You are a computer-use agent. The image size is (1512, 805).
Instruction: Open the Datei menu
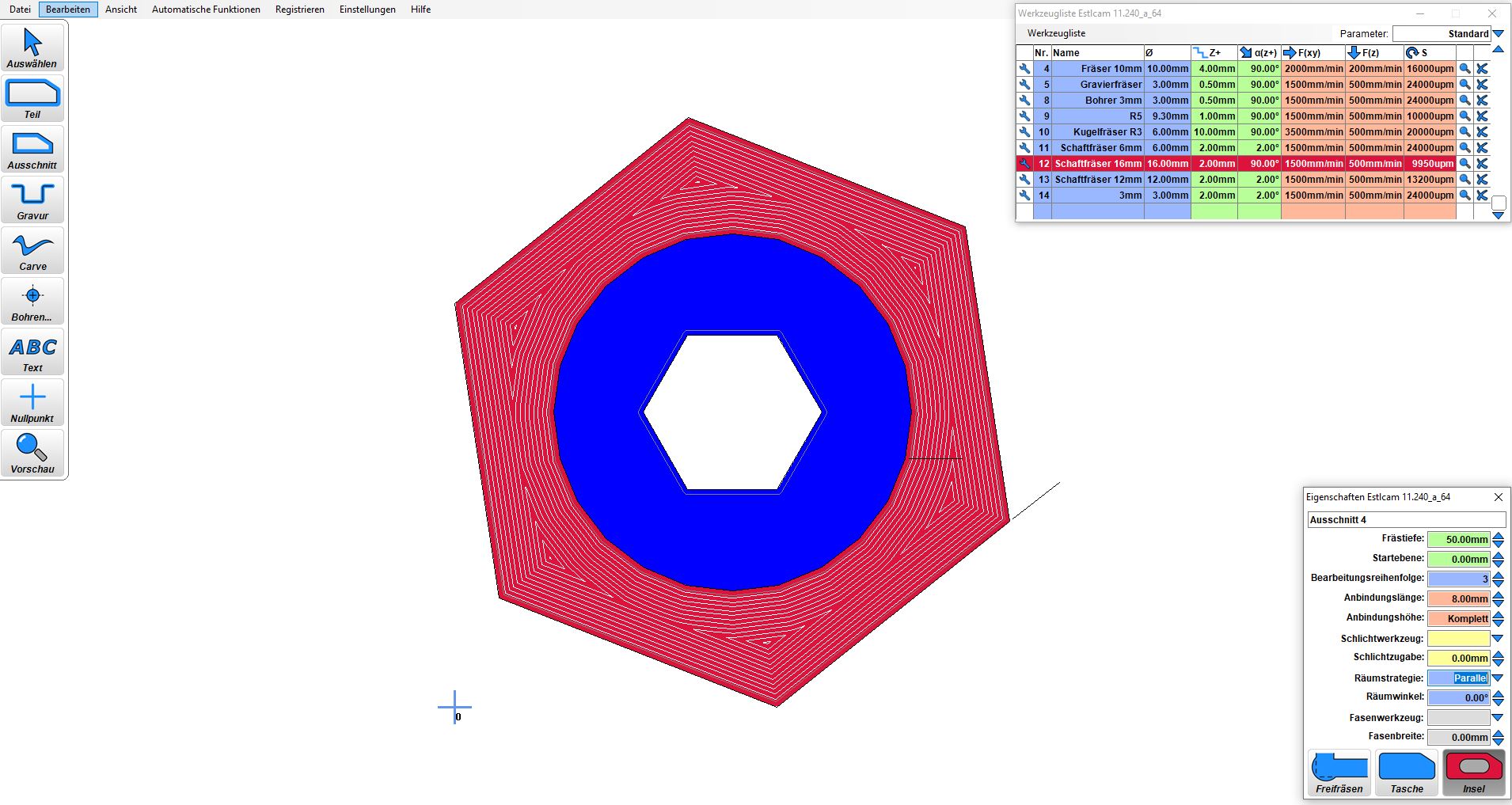click(x=20, y=9)
